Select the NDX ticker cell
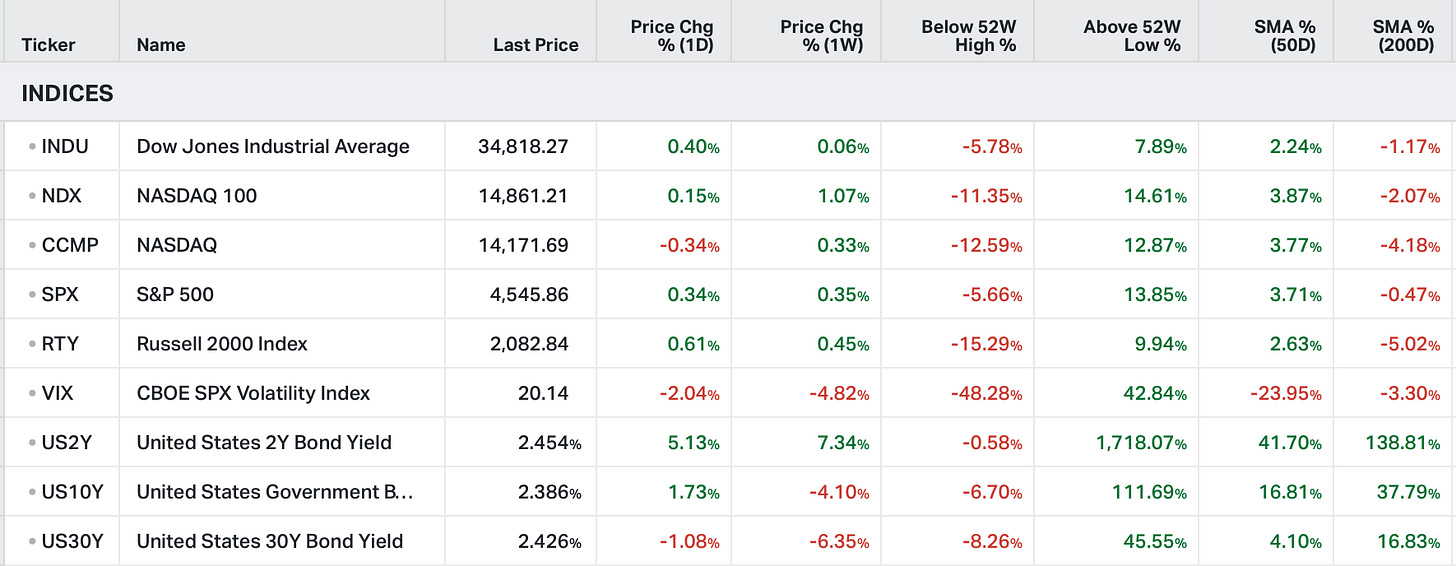This screenshot has height=566, width=1456. coord(61,196)
